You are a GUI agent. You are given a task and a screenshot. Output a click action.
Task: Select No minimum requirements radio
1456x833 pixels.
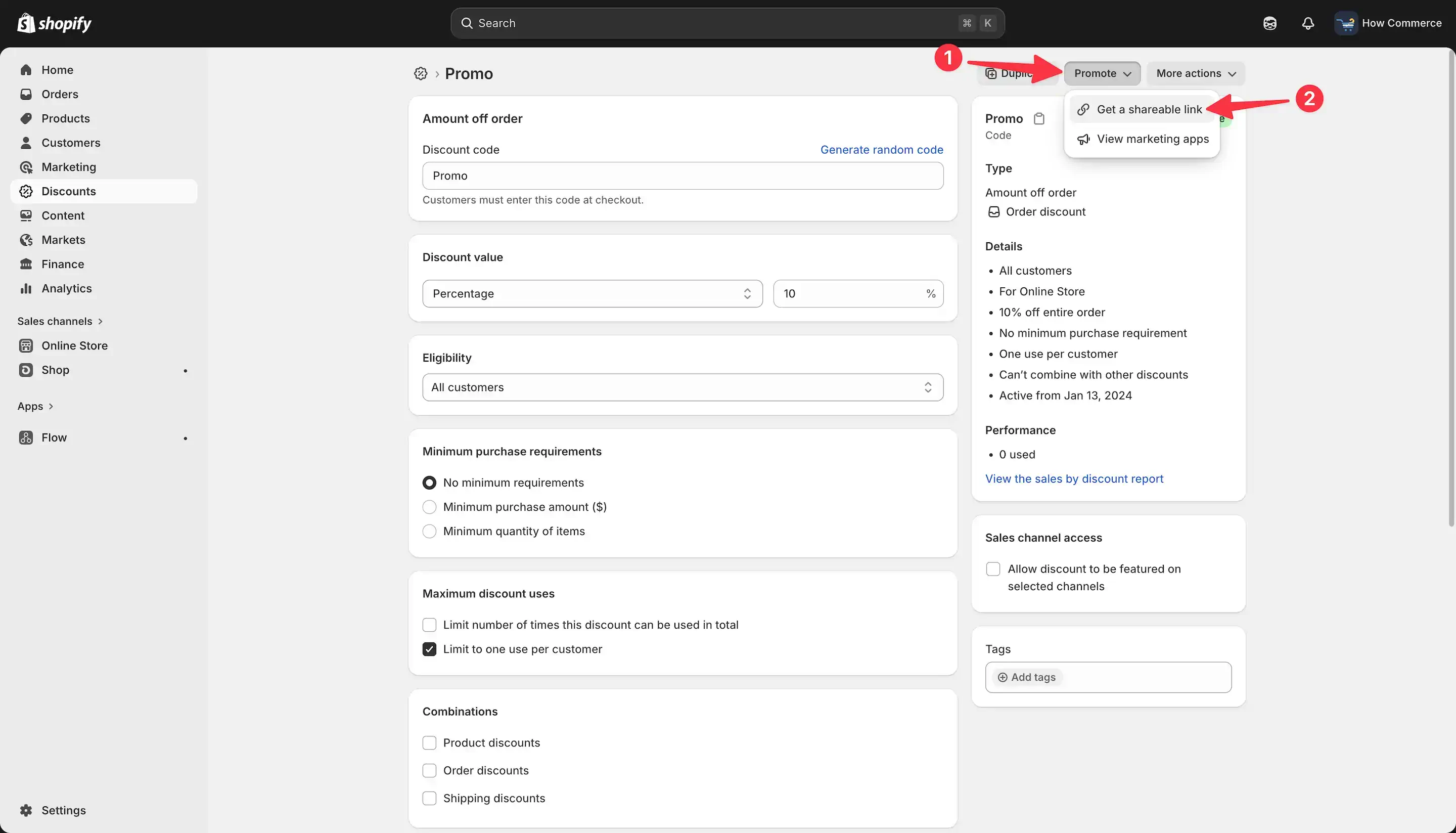tap(430, 483)
